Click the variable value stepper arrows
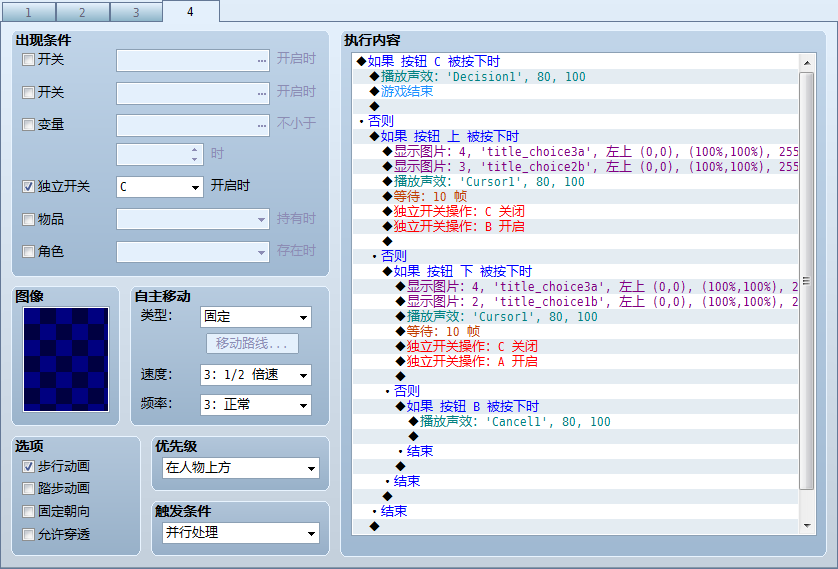The image size is (838, 569). pos(195,154)
